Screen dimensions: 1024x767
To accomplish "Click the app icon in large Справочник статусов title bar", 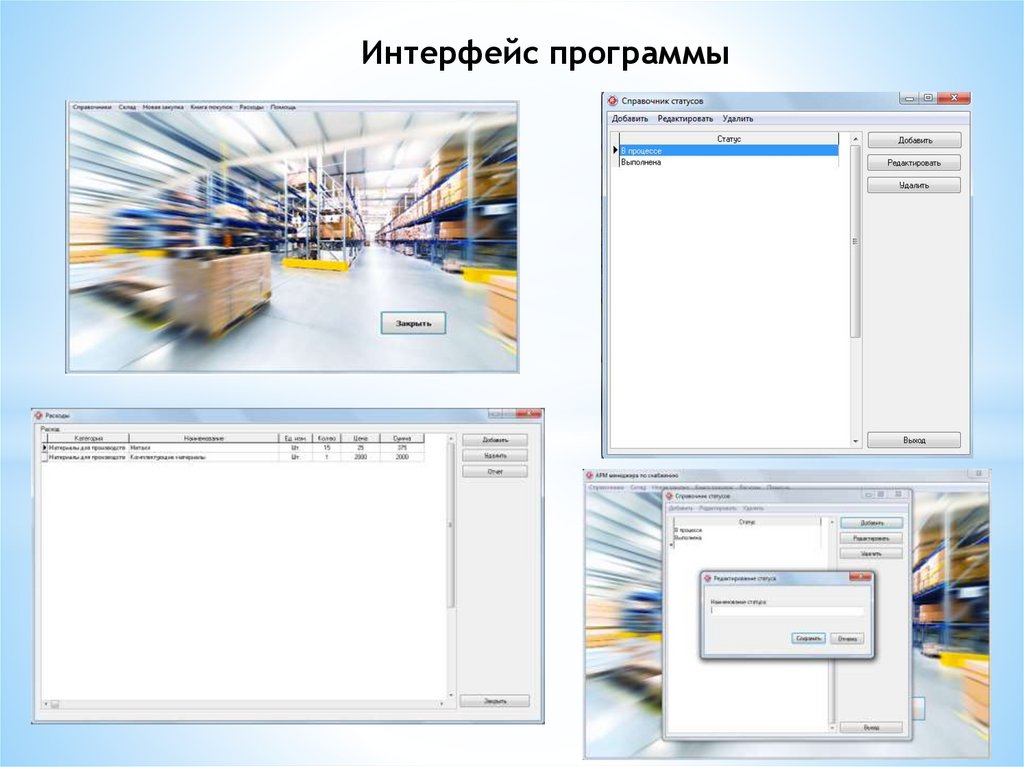I will click(613, 101).
